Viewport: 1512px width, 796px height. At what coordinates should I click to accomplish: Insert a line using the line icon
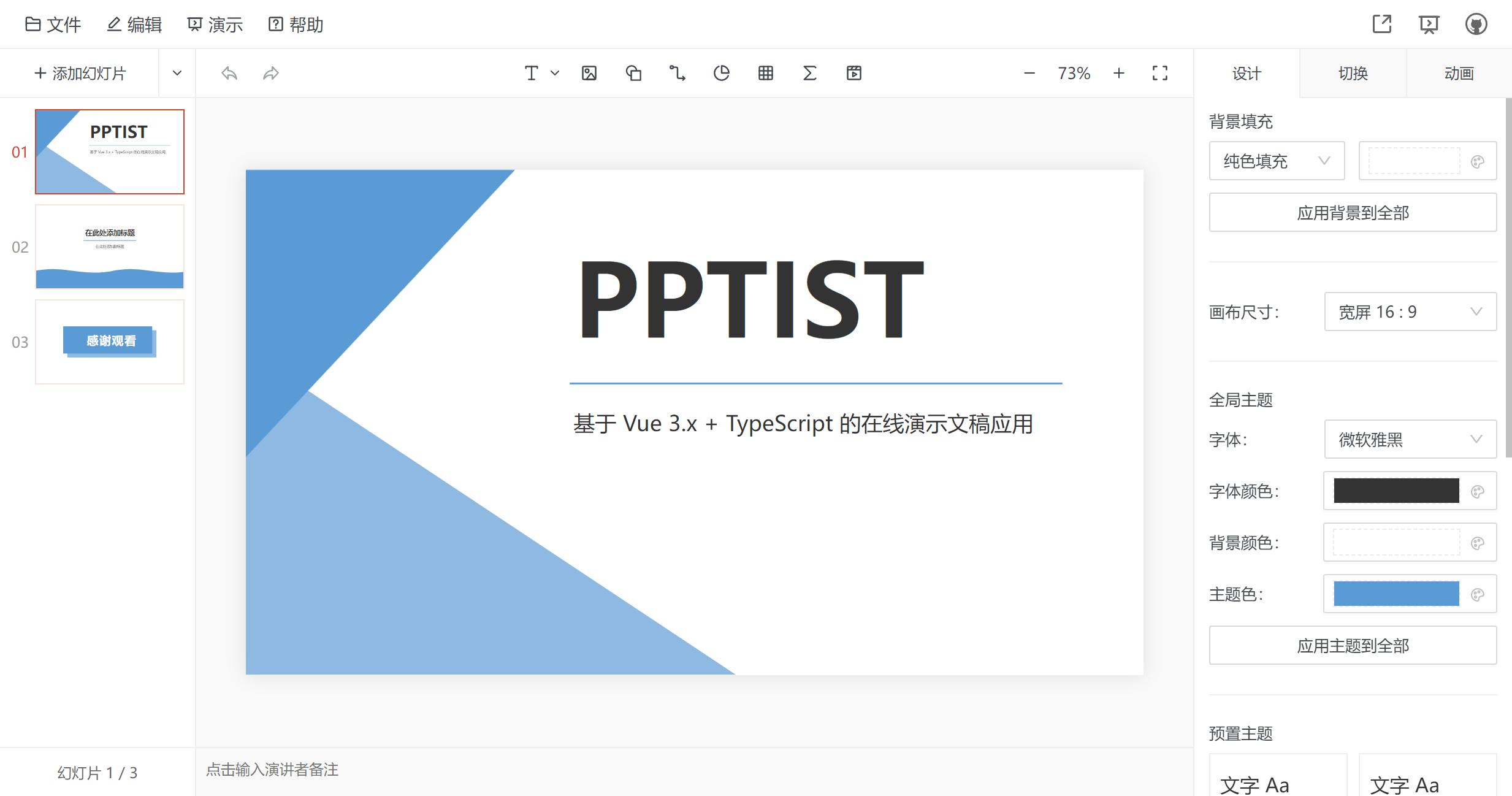(x=678, y=73)
